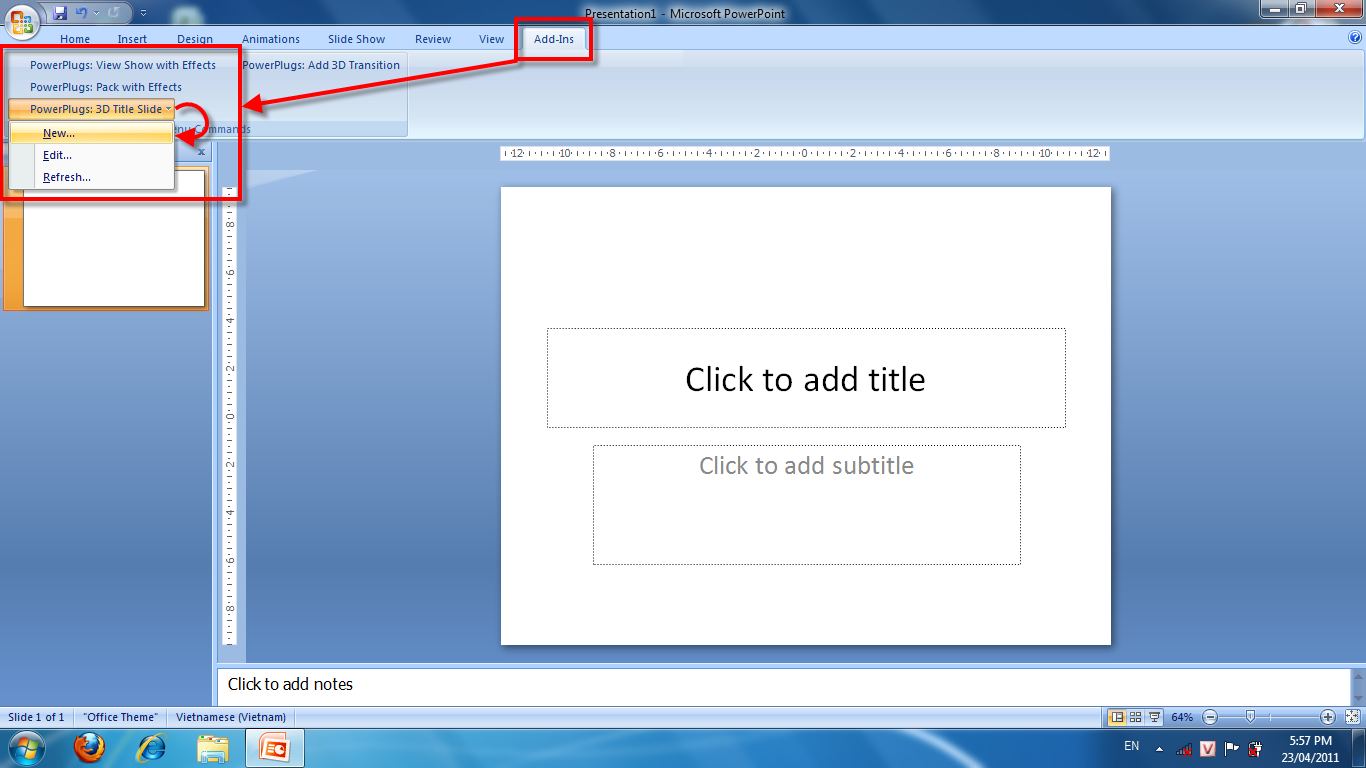This screenshot has height=768, width=1366.
Task: Click the Redo icon in Quick Access
Action: [113, 13]
